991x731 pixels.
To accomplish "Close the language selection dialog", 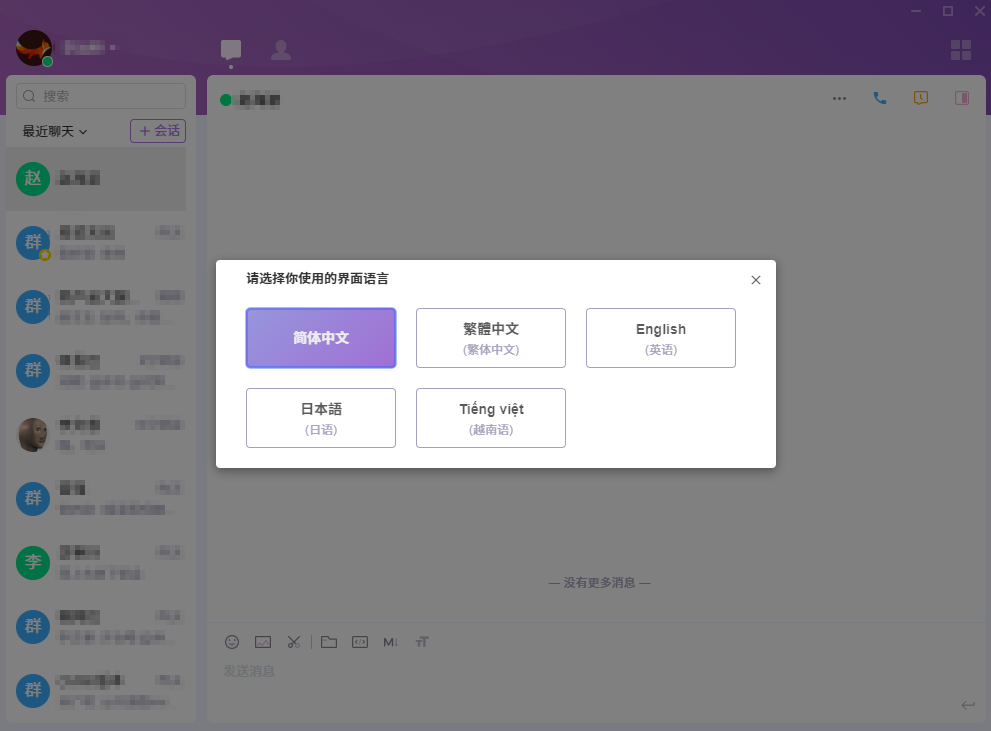I will [755, 280].
